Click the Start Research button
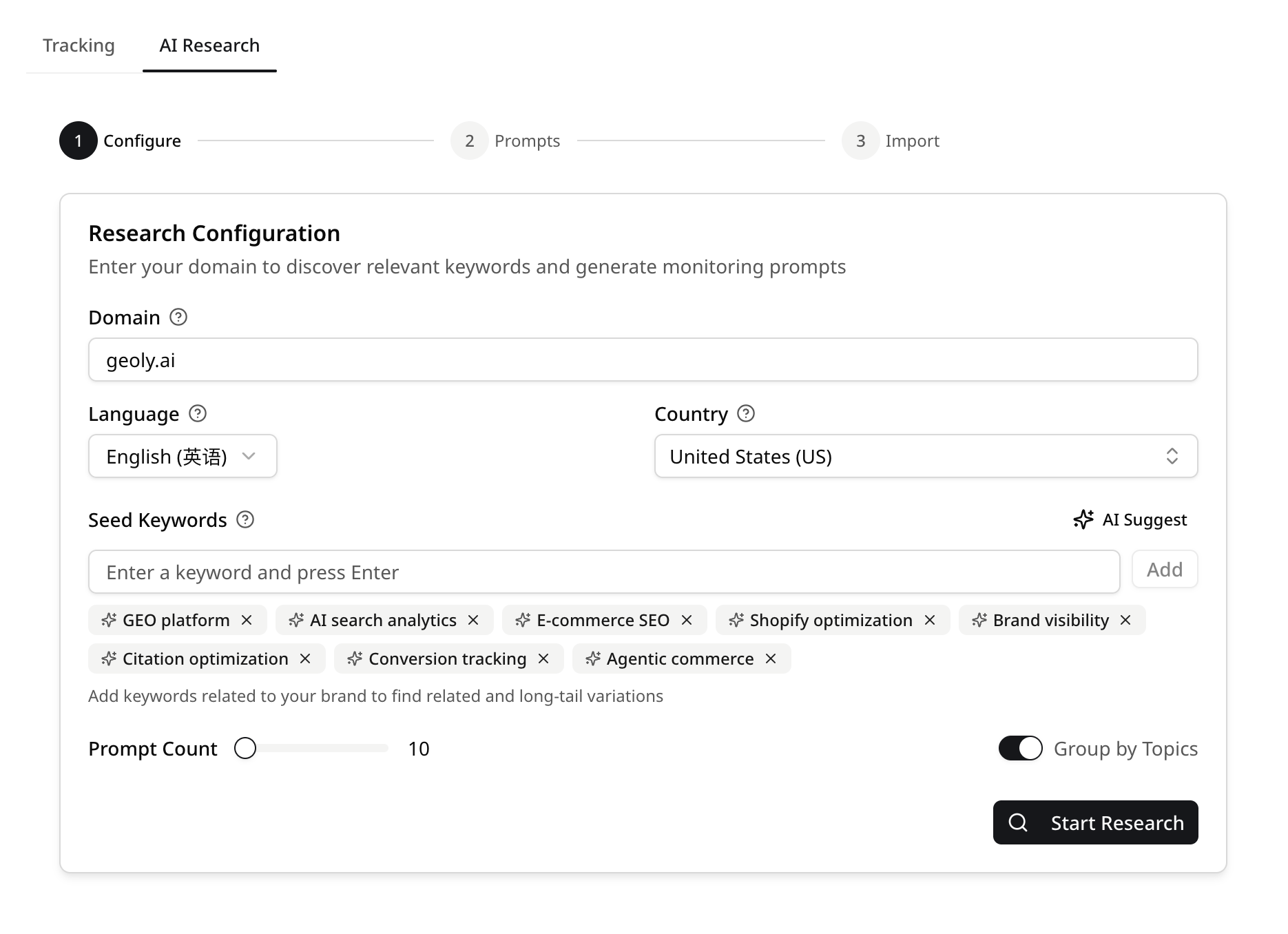 click(x=1095, y=822)
